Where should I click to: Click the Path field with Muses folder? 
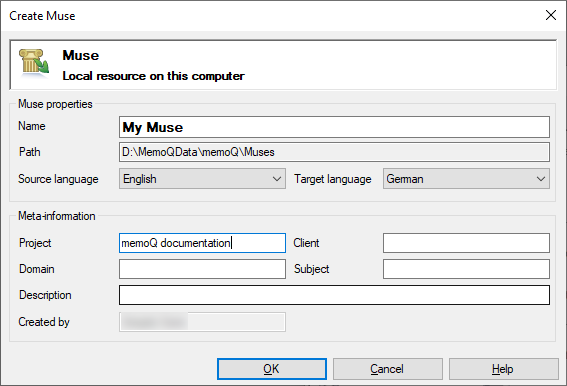point(334,152)
